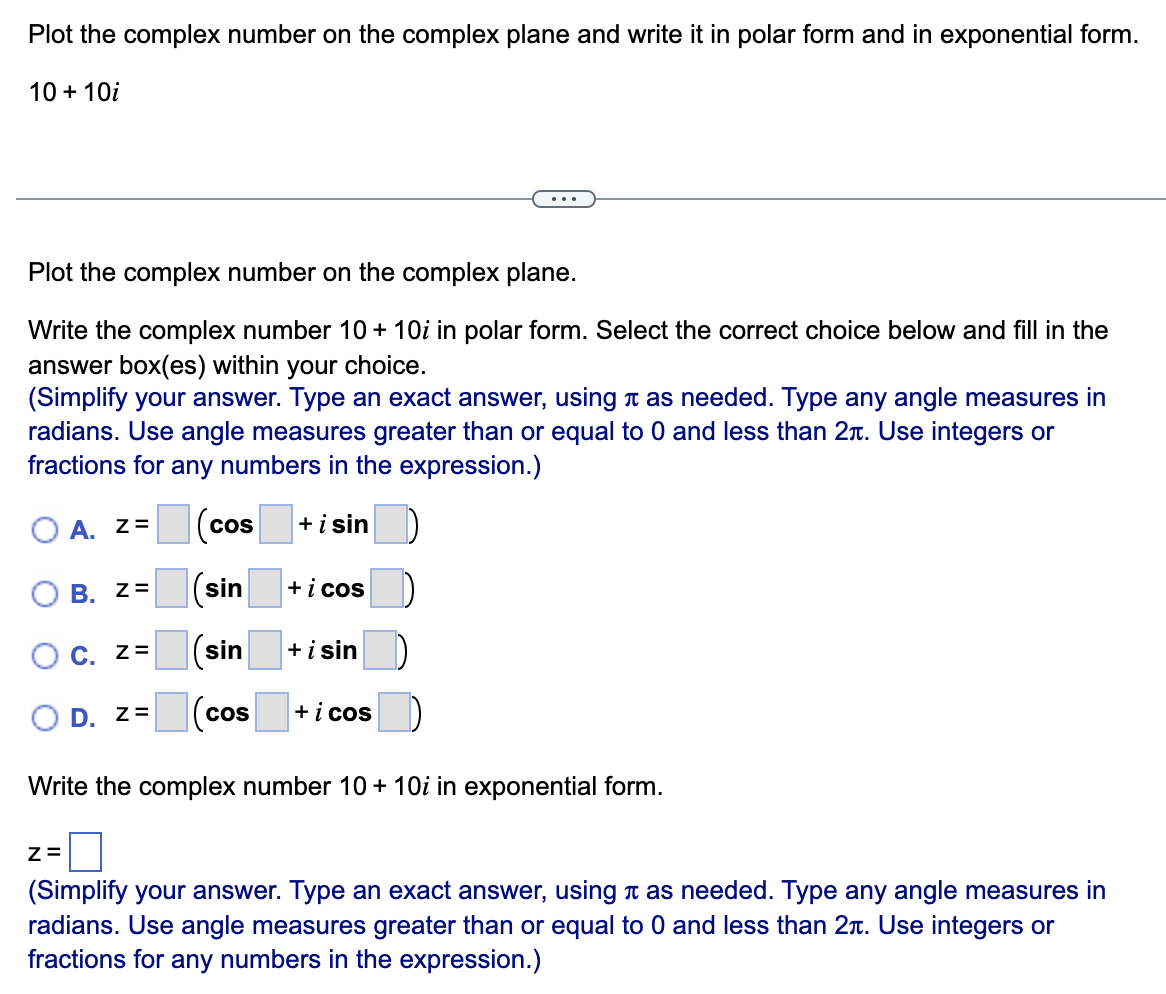The image size is (1166, 994).
Task: Click the modulus answer box in choice A
Action: [172, 523]
